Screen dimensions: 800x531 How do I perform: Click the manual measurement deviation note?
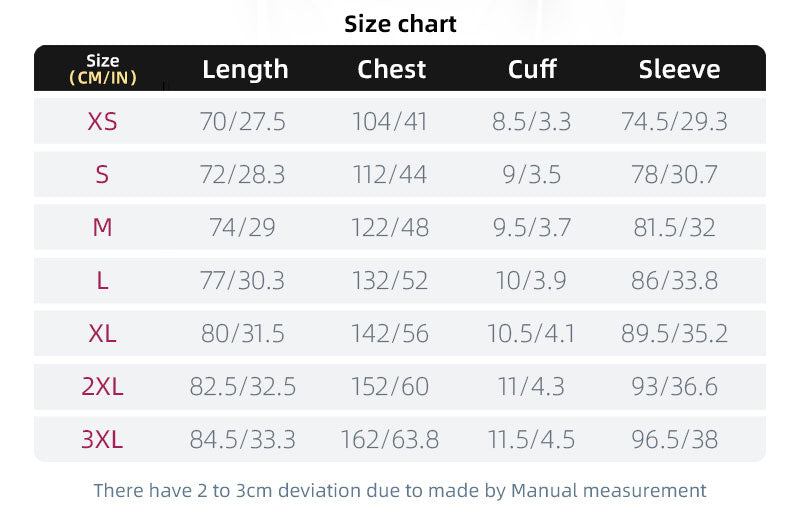click(400, 490)
